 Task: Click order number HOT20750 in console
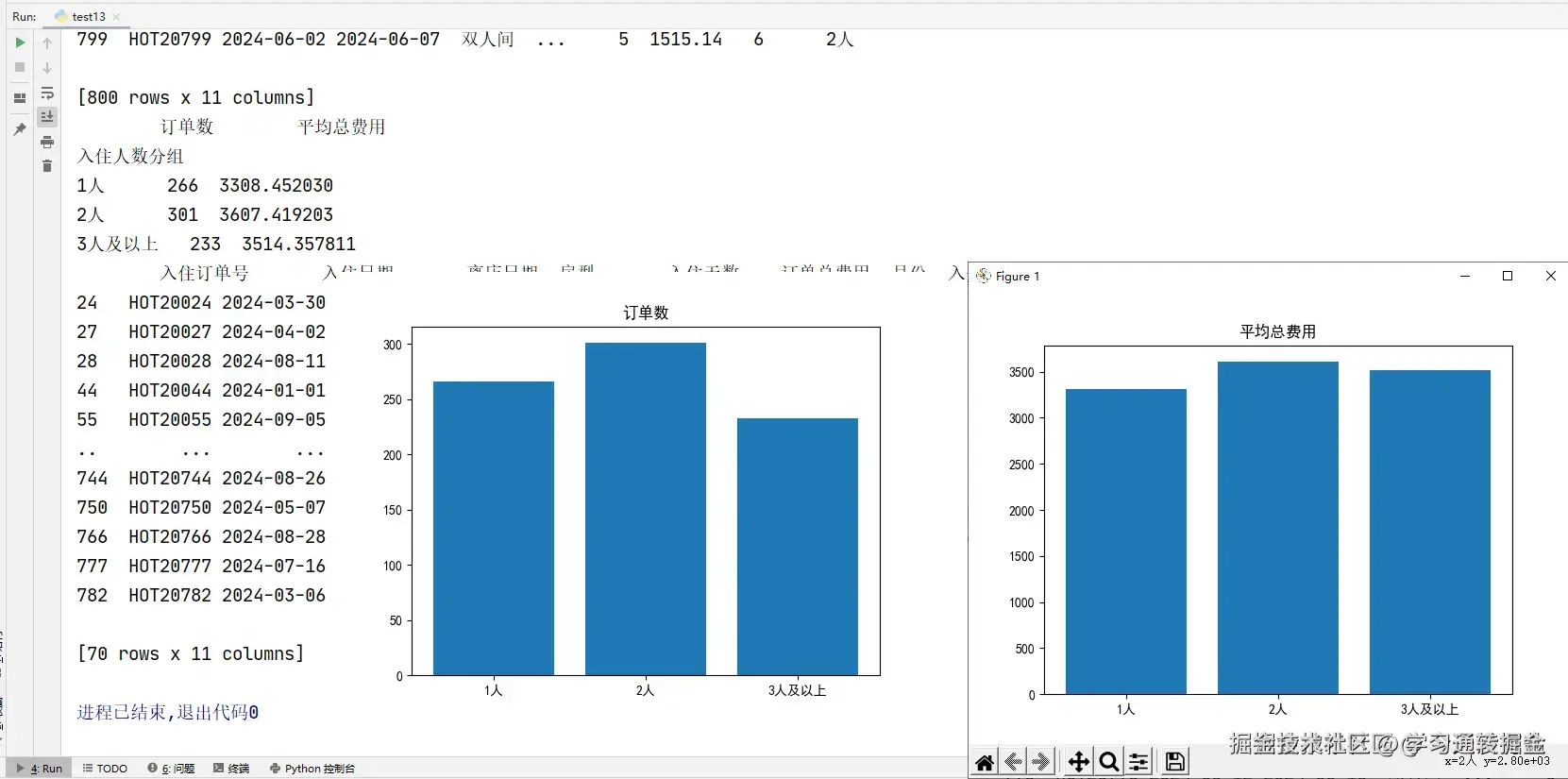(x=170, y=507)
